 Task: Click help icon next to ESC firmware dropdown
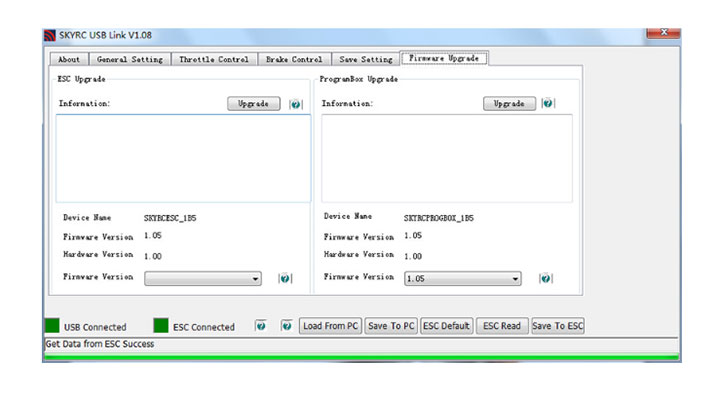tap(285, 278)
